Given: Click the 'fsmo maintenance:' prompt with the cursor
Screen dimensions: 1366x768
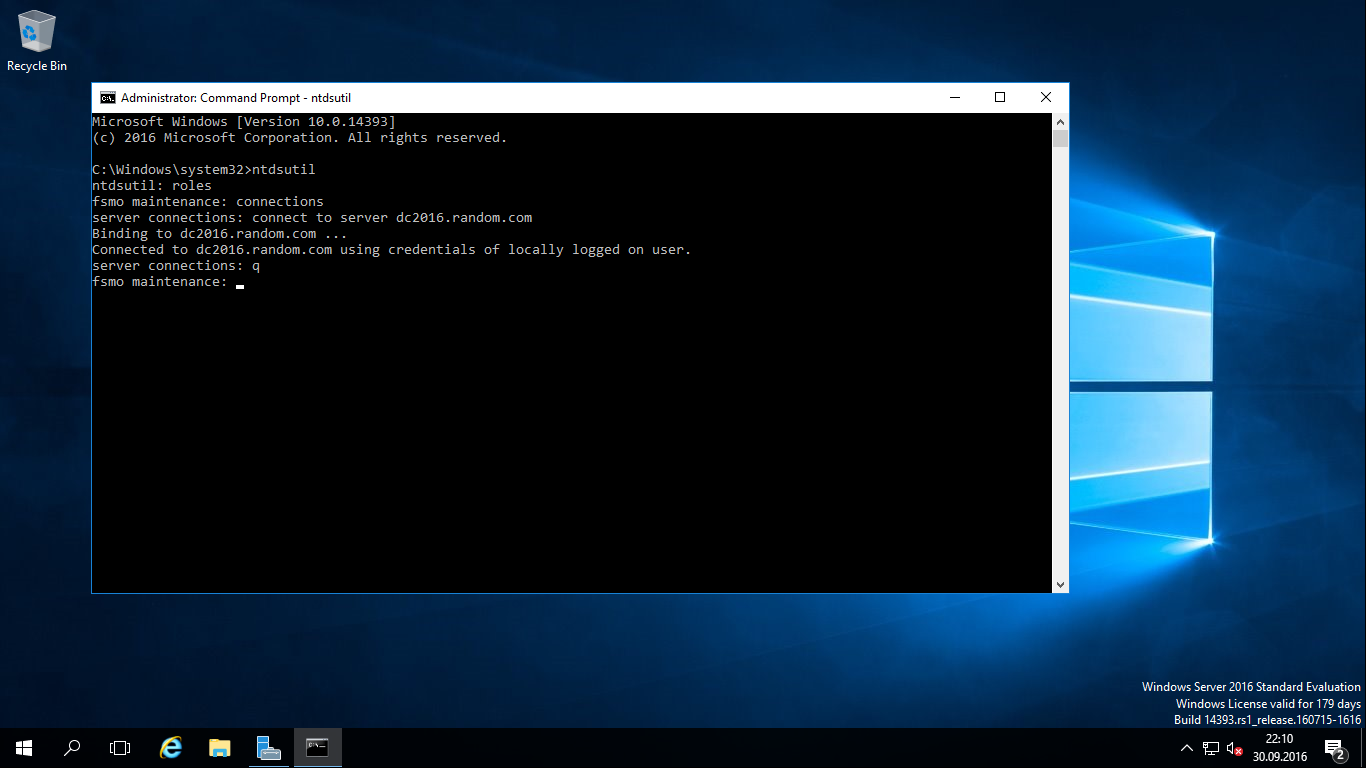Looking at the screenshot, I should 168,282.
